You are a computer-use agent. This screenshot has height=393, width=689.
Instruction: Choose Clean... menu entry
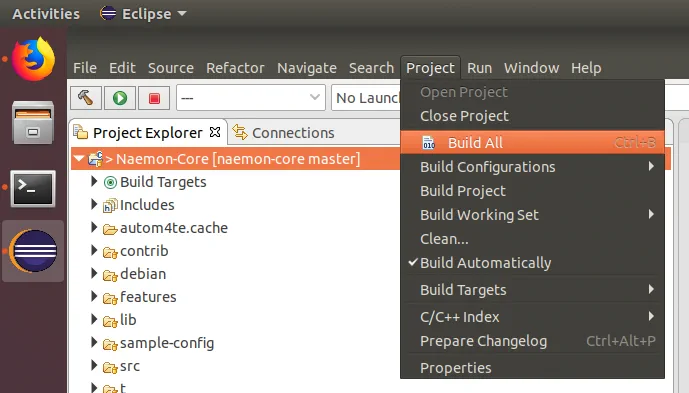click(x=532, y=239)
